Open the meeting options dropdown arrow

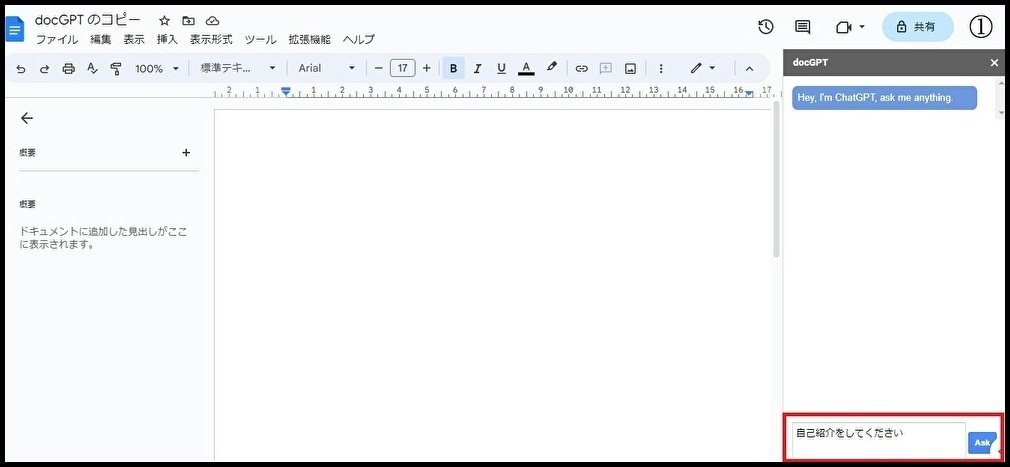pyautogui.click(x=862, y=27)
